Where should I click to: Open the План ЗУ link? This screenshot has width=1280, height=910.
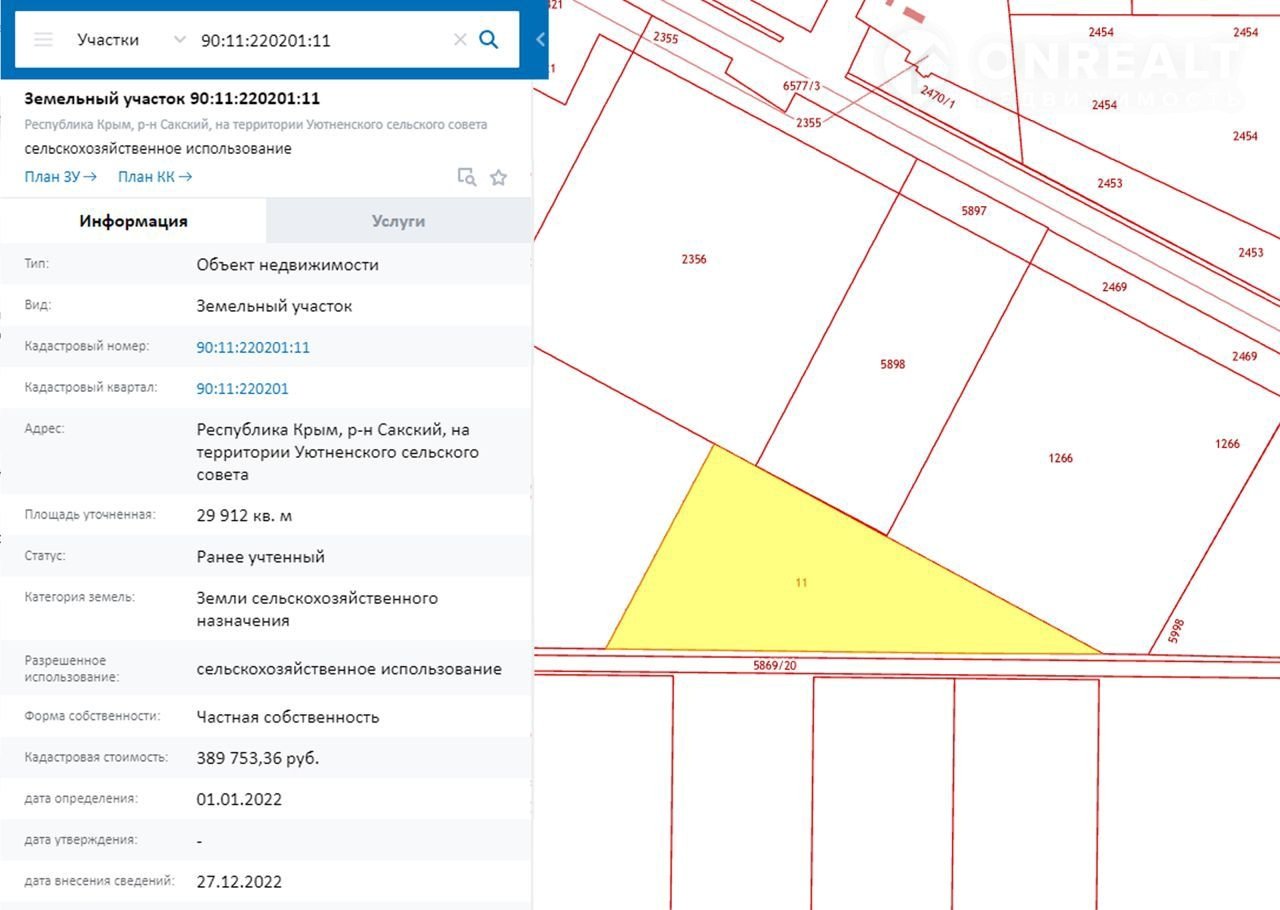tap(60, 177)
